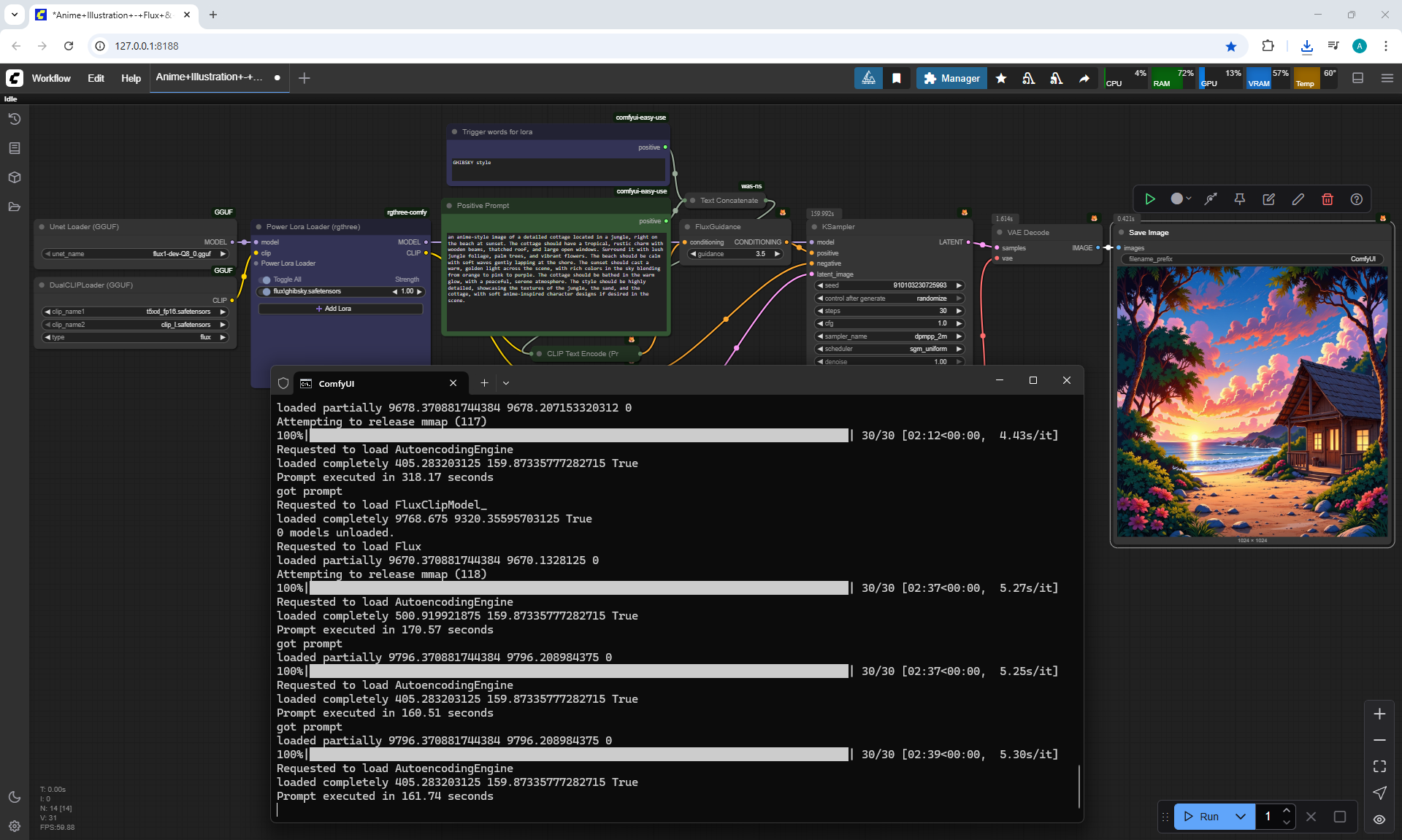Expand the Run button dropdown arrow
Screen dimensions: 1402x840
1241,817
